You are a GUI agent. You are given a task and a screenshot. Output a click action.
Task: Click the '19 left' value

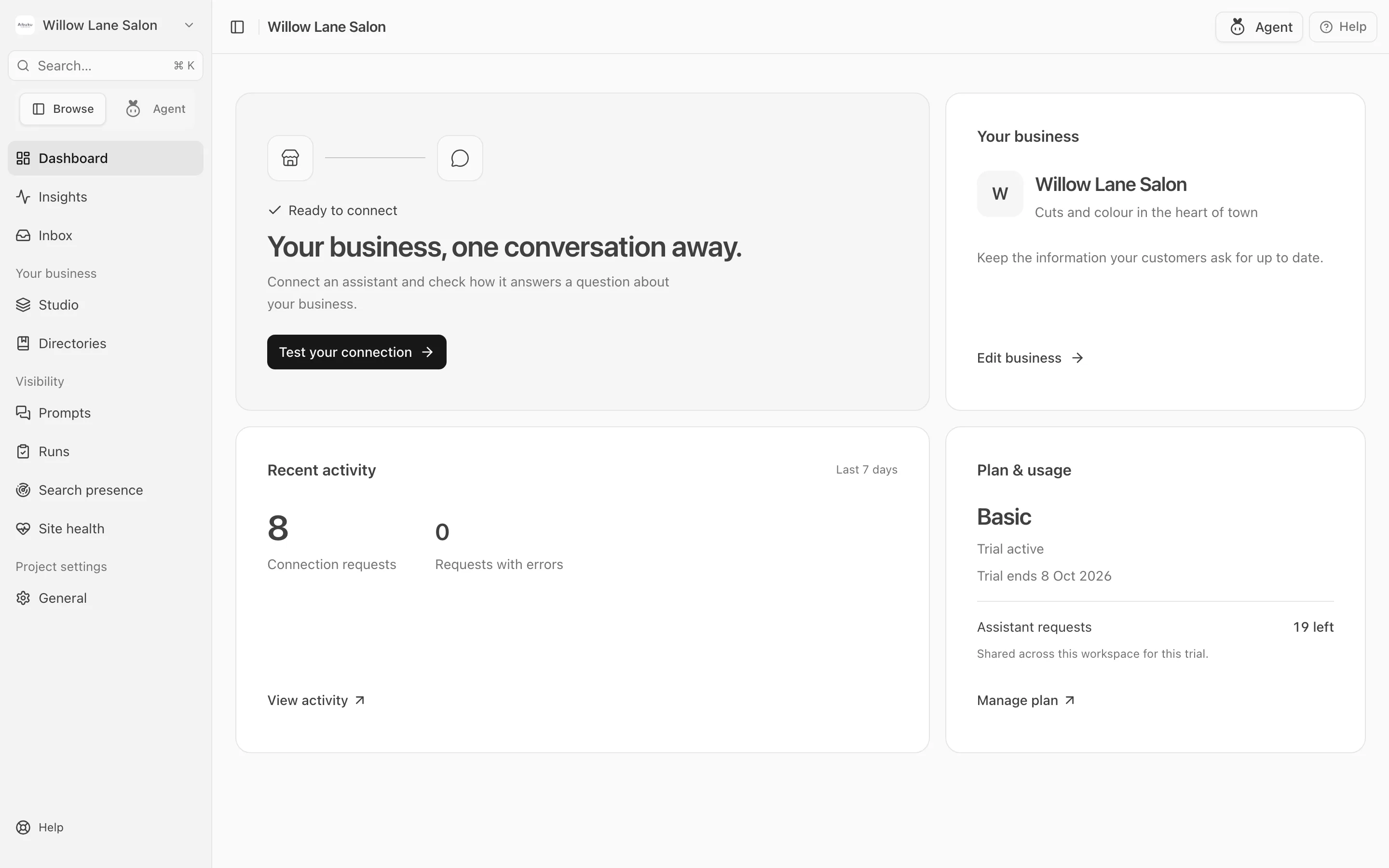pyautogui.click(x=1313, y=627)
